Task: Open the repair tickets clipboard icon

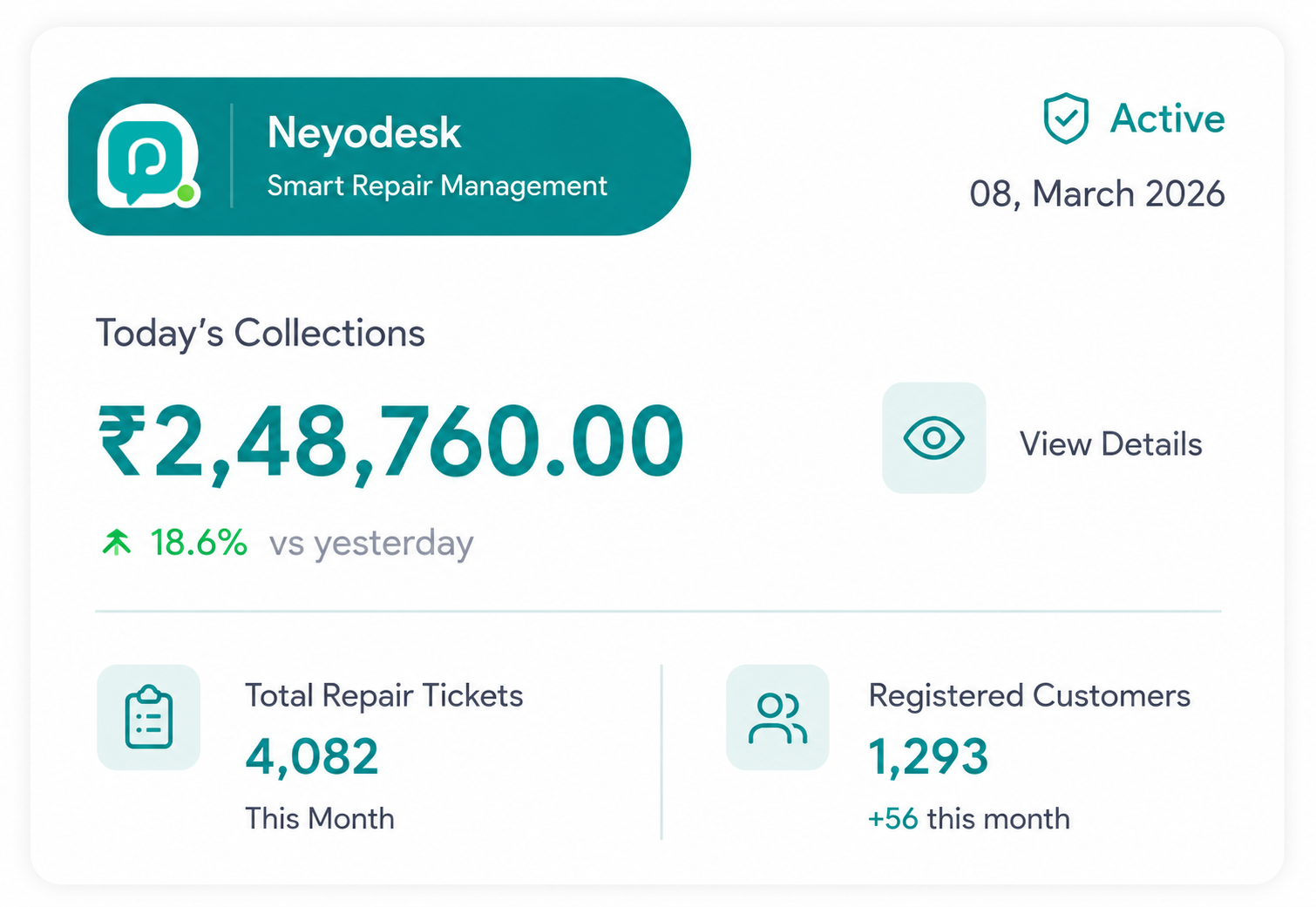Action: pos(148,717)
